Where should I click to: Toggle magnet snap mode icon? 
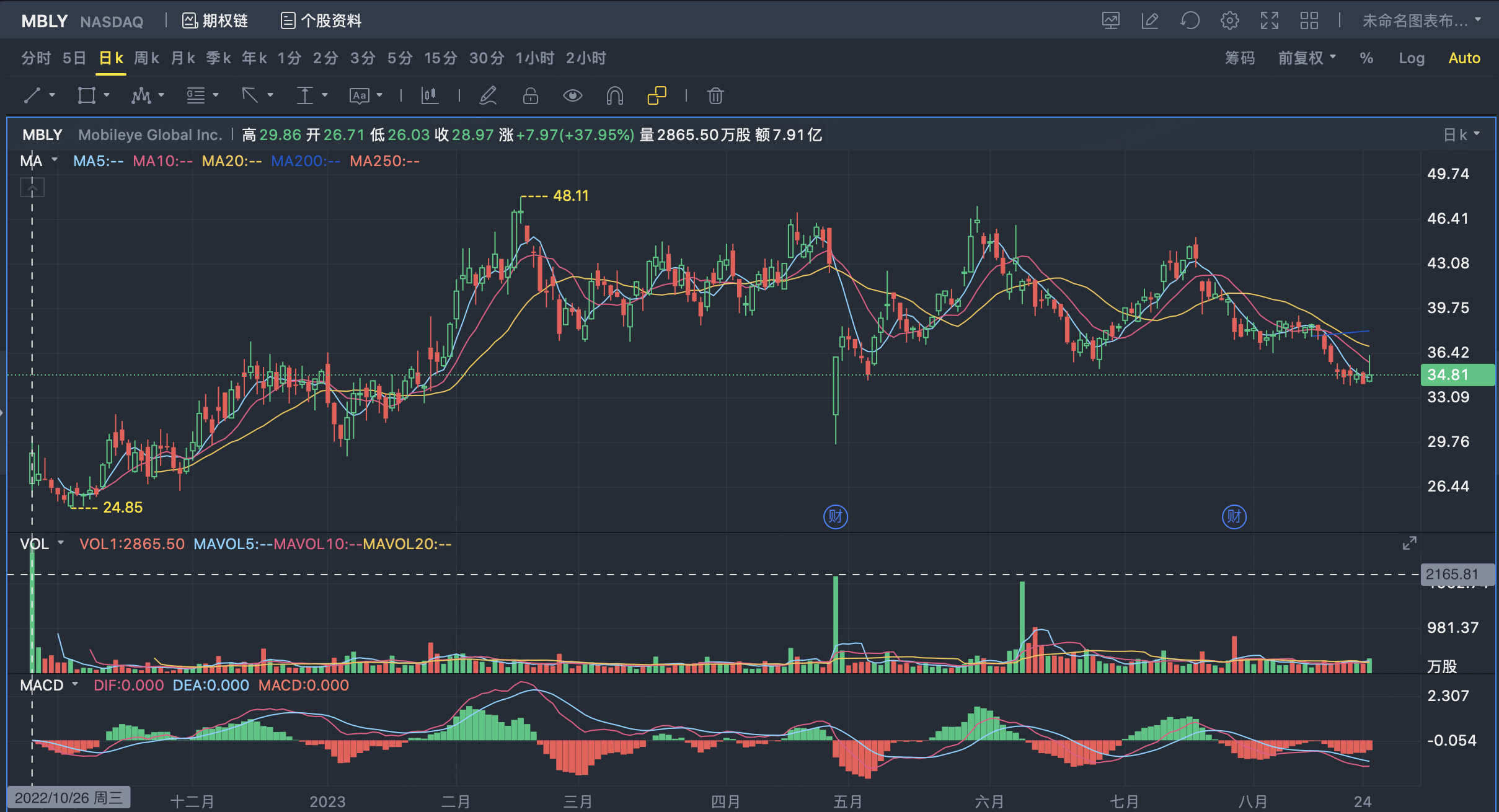click(x=614, y=95)
